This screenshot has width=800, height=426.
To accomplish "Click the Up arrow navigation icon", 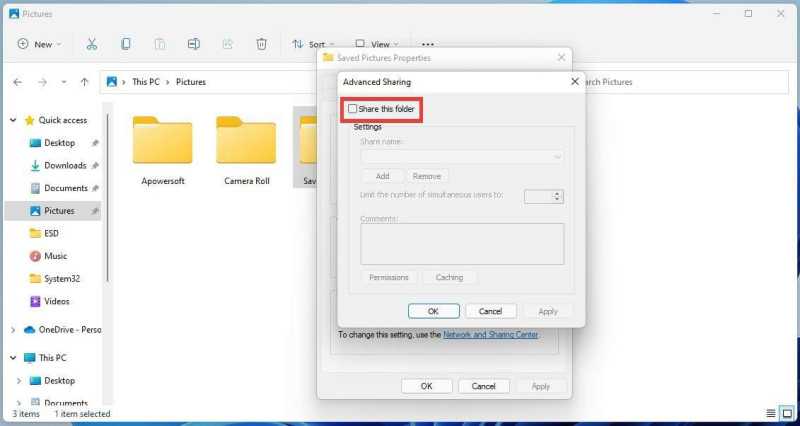I will pyautogui.click(x=85, y=82).
